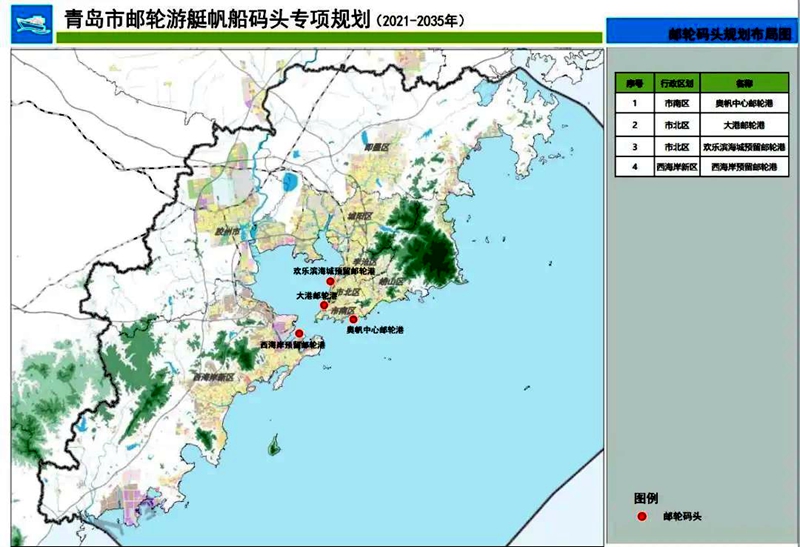Click the 即墨区 label on the map
Screen dimensions: 800x547
tap(376, 147)
